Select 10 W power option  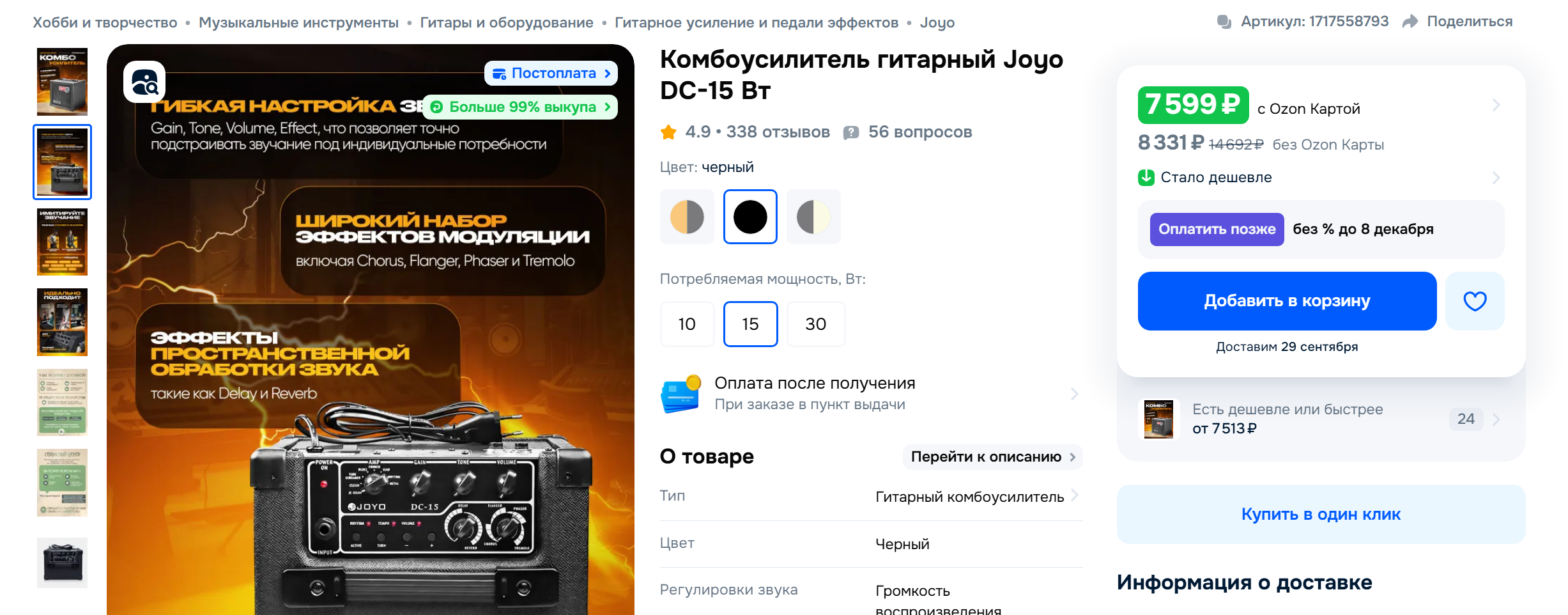point(687,324)
